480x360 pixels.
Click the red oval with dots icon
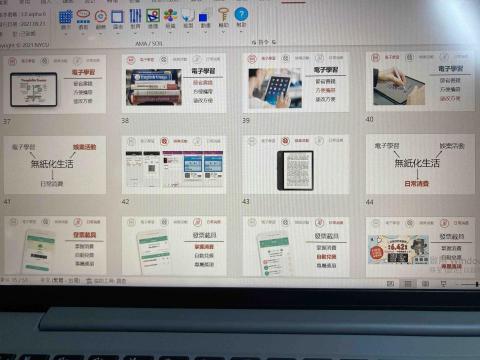pos(83,16)
